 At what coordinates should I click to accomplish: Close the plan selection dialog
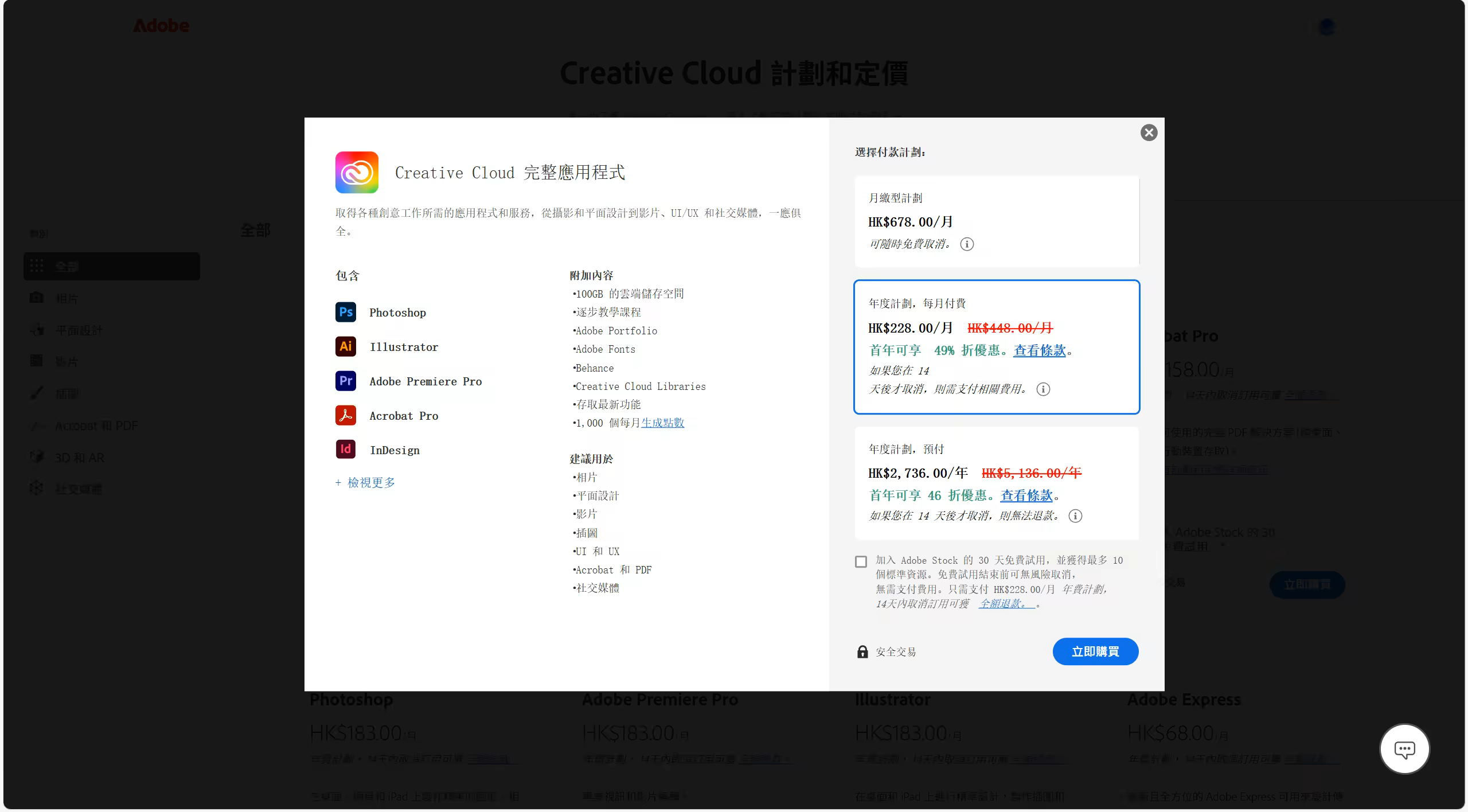click(x=1149, y=133)
